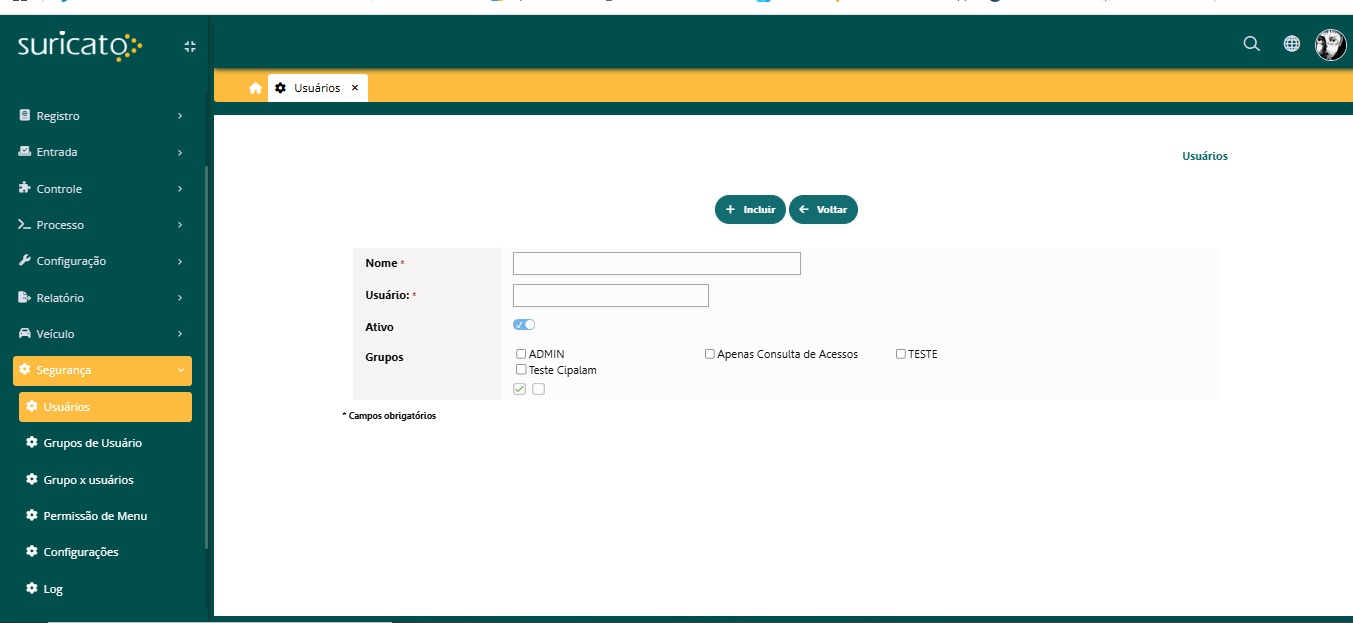
Task: Click the Entrada inbox icon
Action: (25, 152)
